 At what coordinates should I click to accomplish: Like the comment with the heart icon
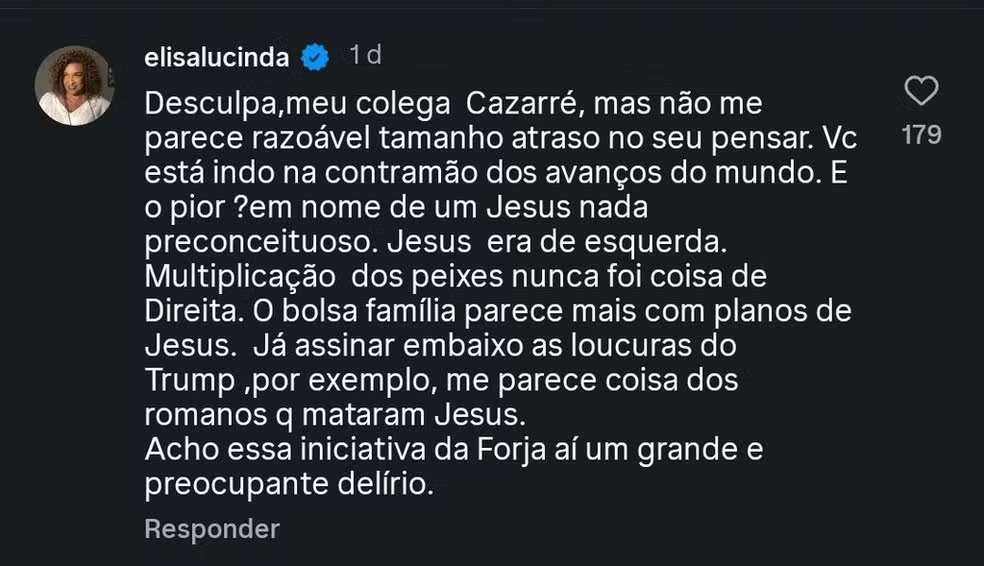point(920,92)
